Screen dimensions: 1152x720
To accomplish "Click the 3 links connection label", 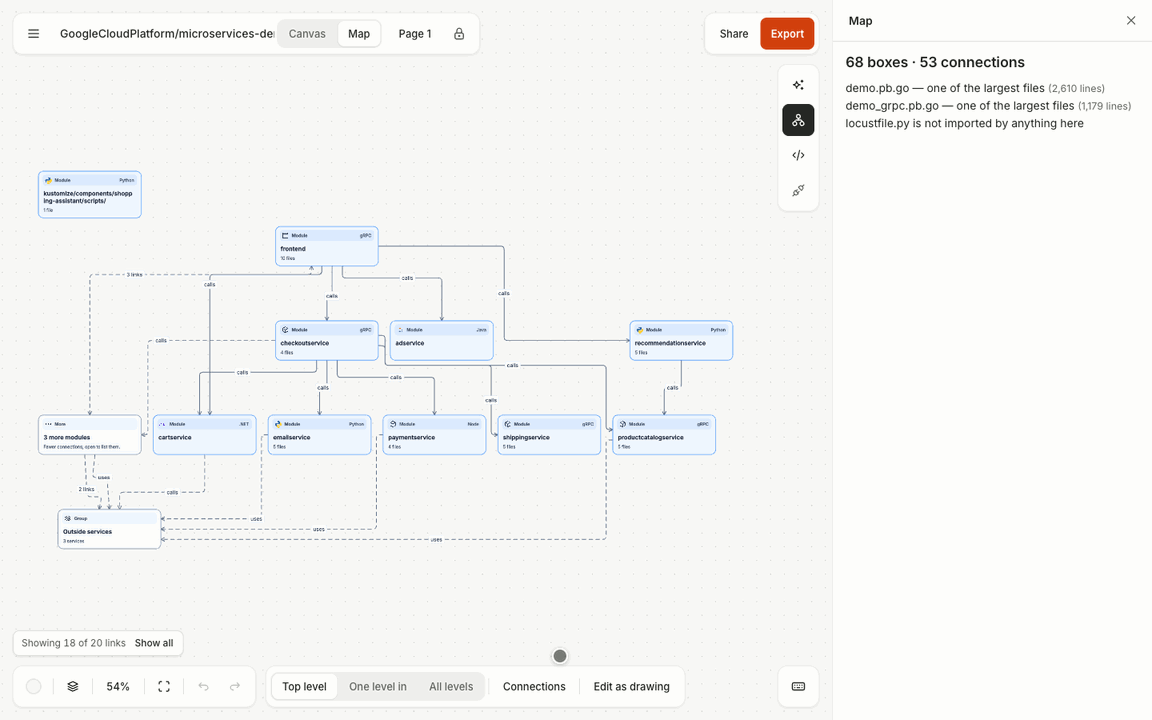I will (x=134, y=275).
